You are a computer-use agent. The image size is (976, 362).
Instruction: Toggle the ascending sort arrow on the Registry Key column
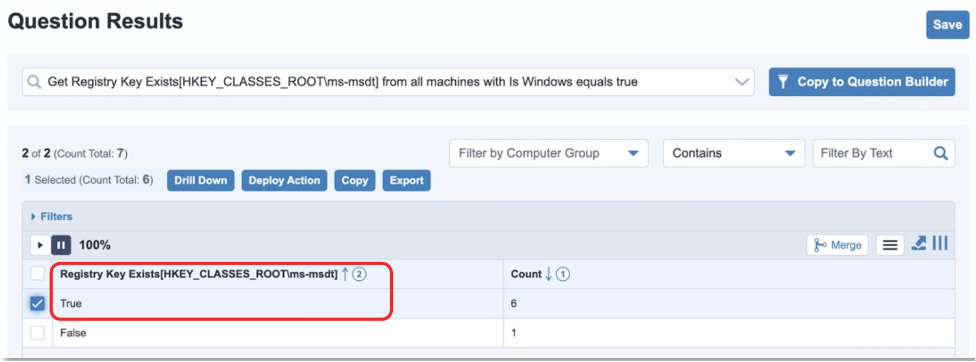point(345,274)
